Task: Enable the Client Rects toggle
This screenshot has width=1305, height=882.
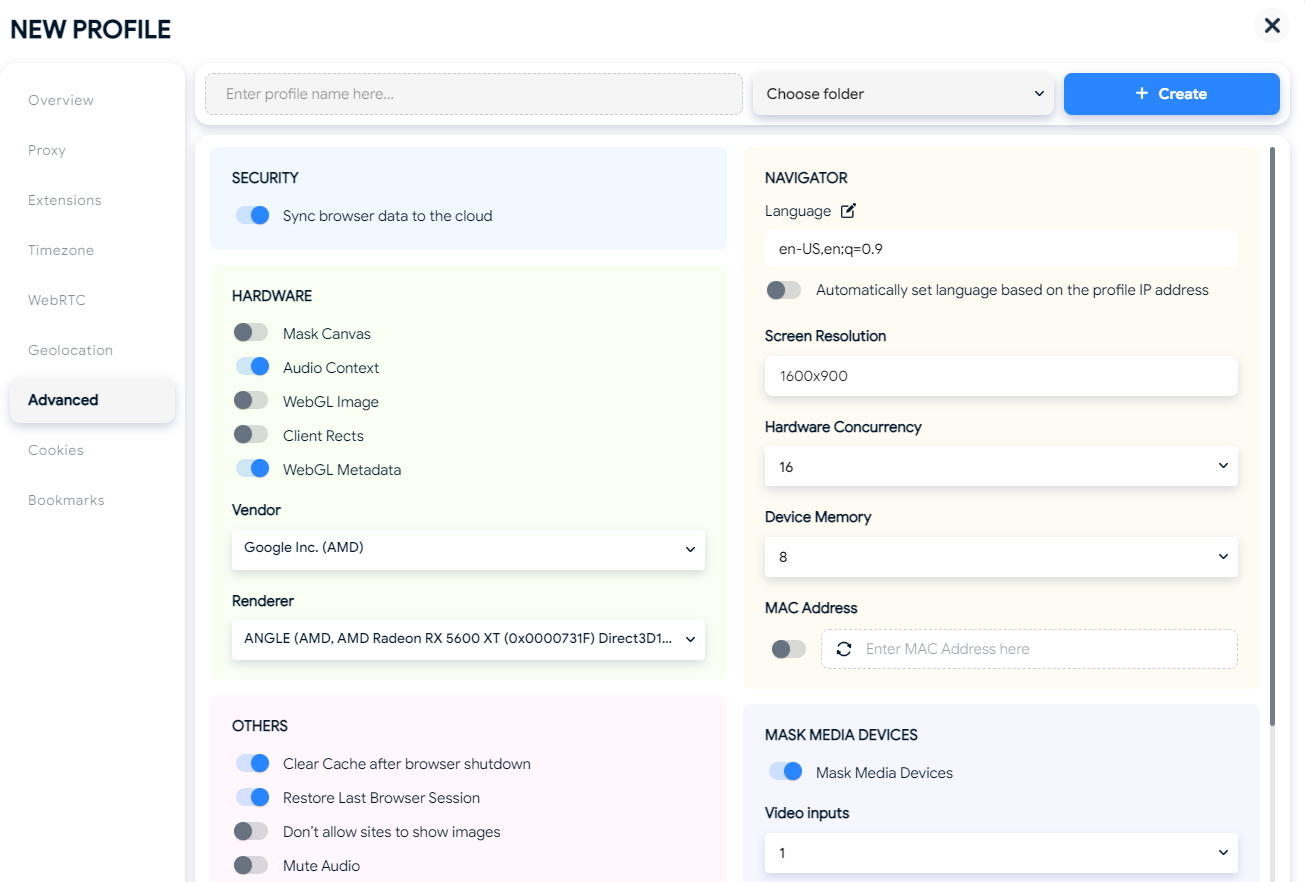Action: click(x=252, y=436)
